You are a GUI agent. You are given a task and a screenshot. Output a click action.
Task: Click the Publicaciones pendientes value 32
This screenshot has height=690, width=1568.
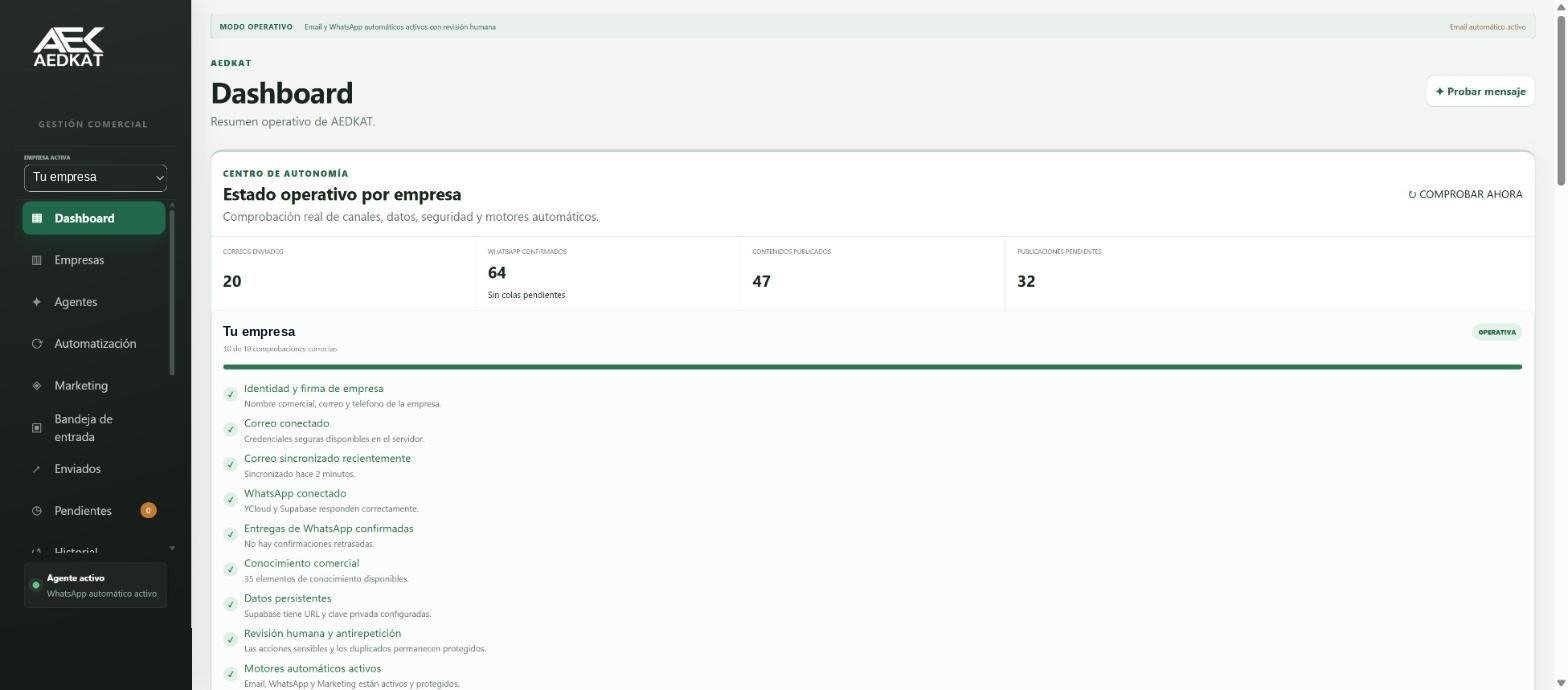click(1026, 281)
